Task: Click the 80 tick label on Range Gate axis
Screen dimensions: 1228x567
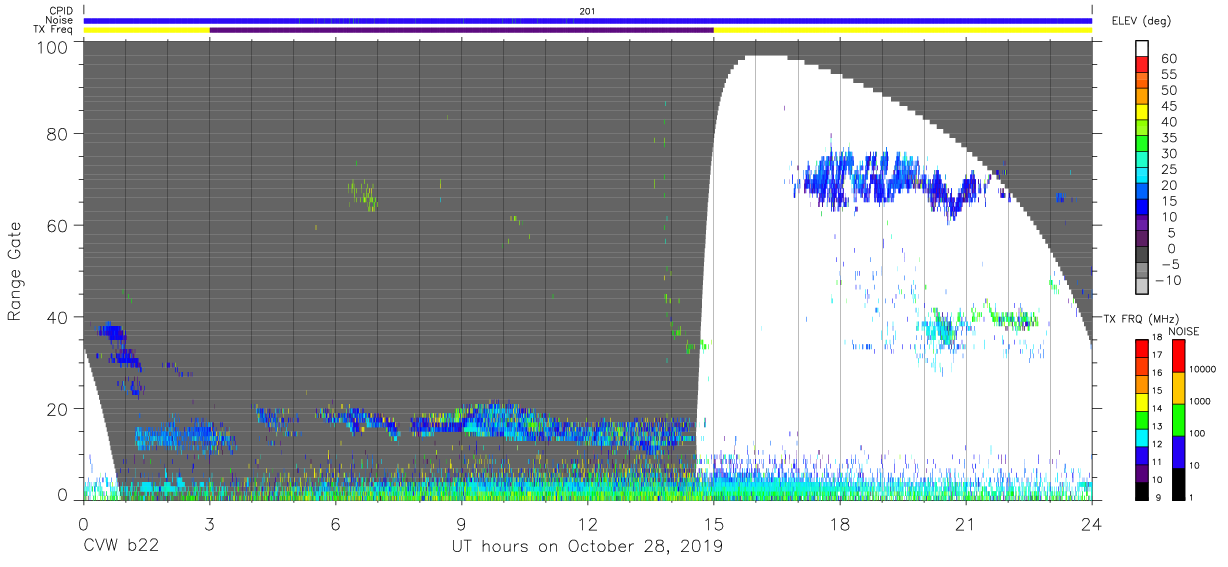Action: [x=58, y=133]
